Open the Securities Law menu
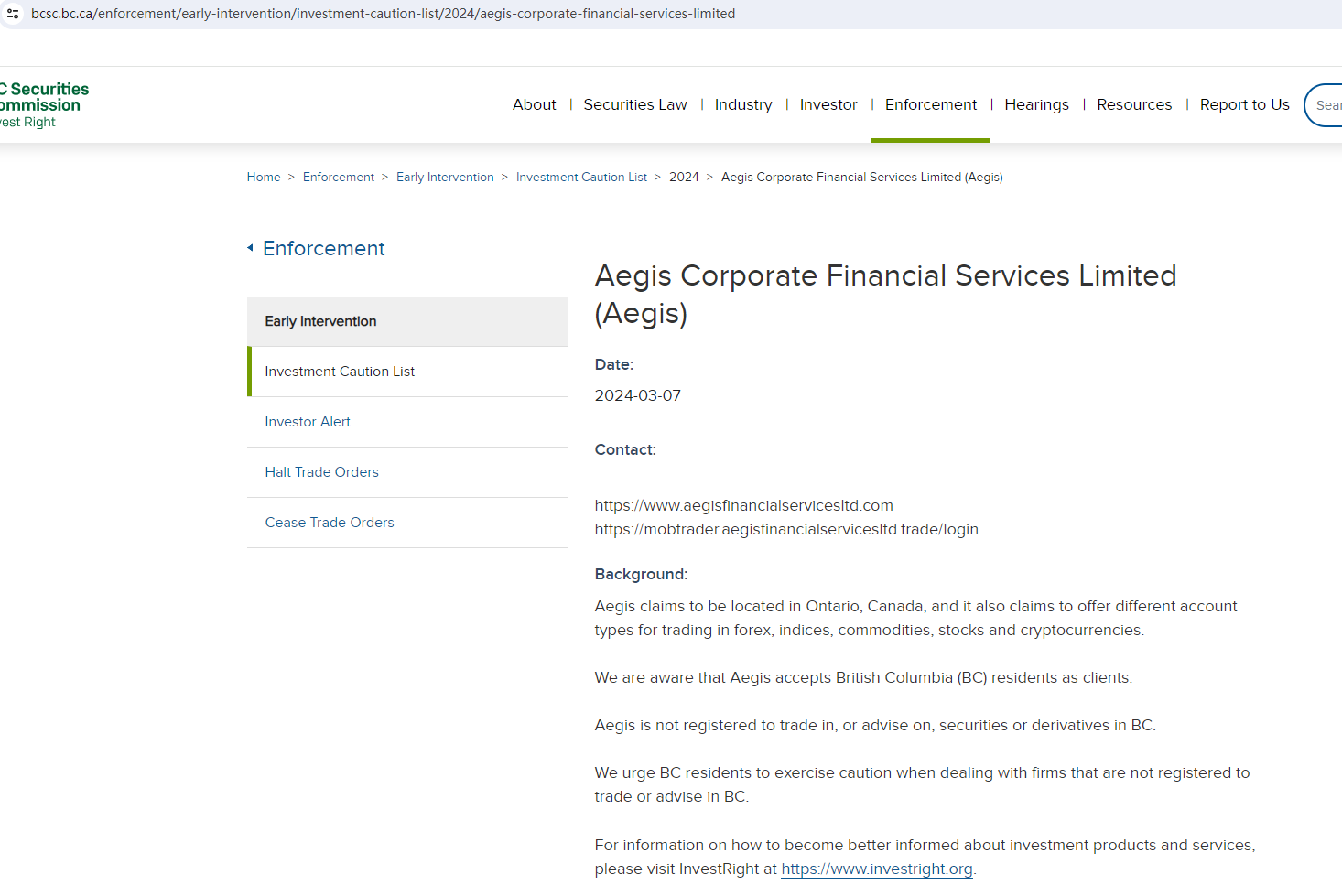Screen dimensions: 1342x896 pyautogui.click(x=634, y=104)
